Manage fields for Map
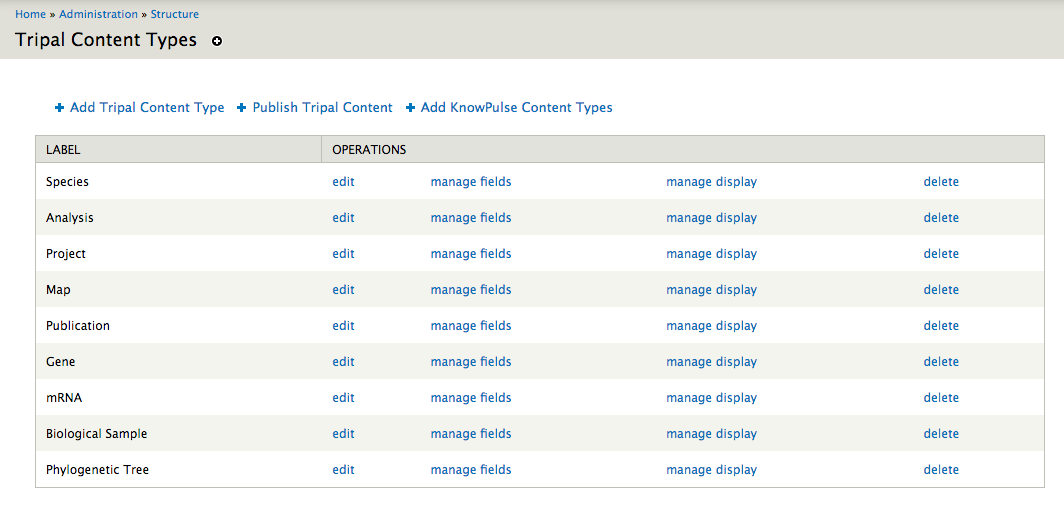Screen dimensions: 1064x507 [x=471, y=290]
